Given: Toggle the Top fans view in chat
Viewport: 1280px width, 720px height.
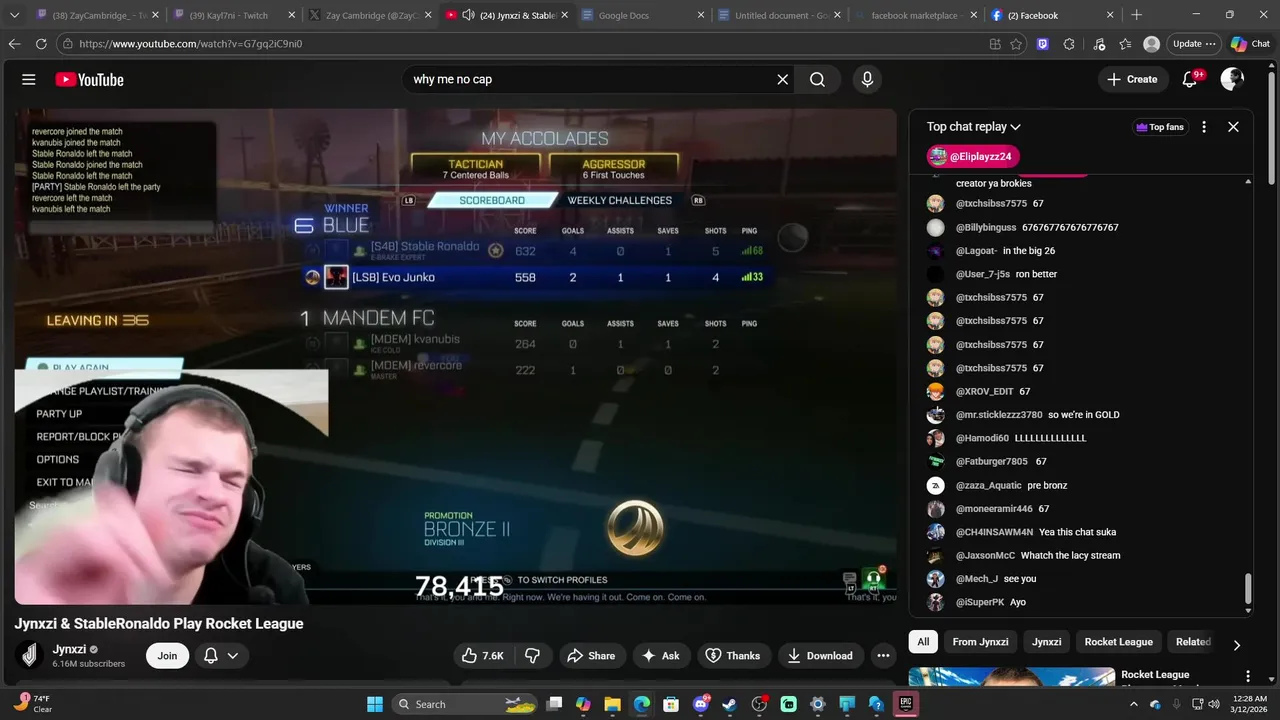Looking at the screenshot, I should 1160,127.
